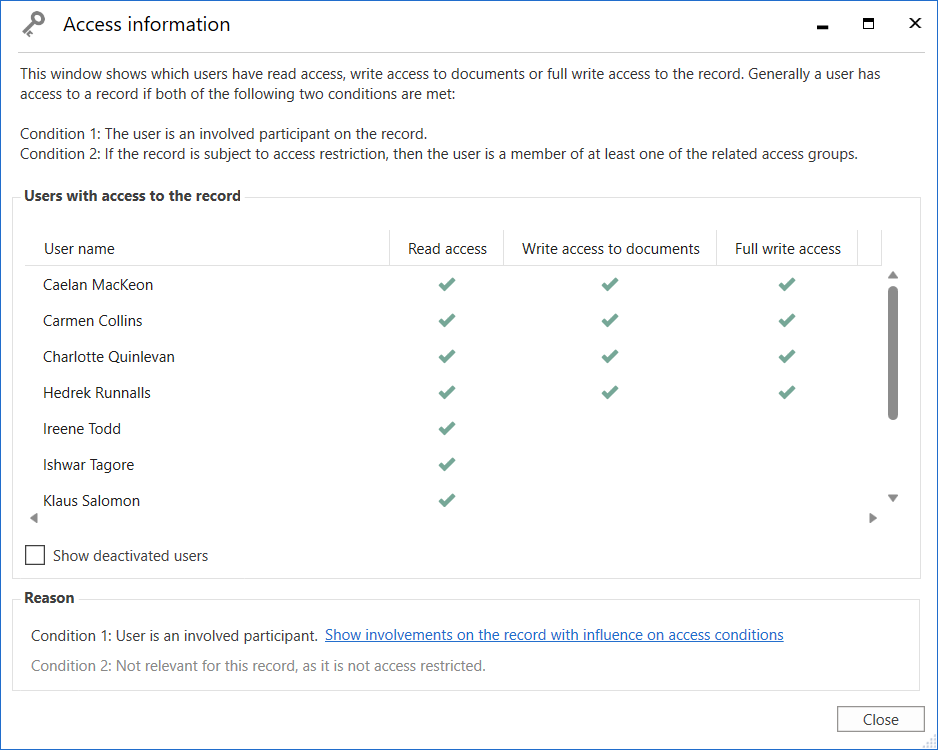Enable Show deactivated users checkbox
The image size is (938, 750).
[35, 555]
